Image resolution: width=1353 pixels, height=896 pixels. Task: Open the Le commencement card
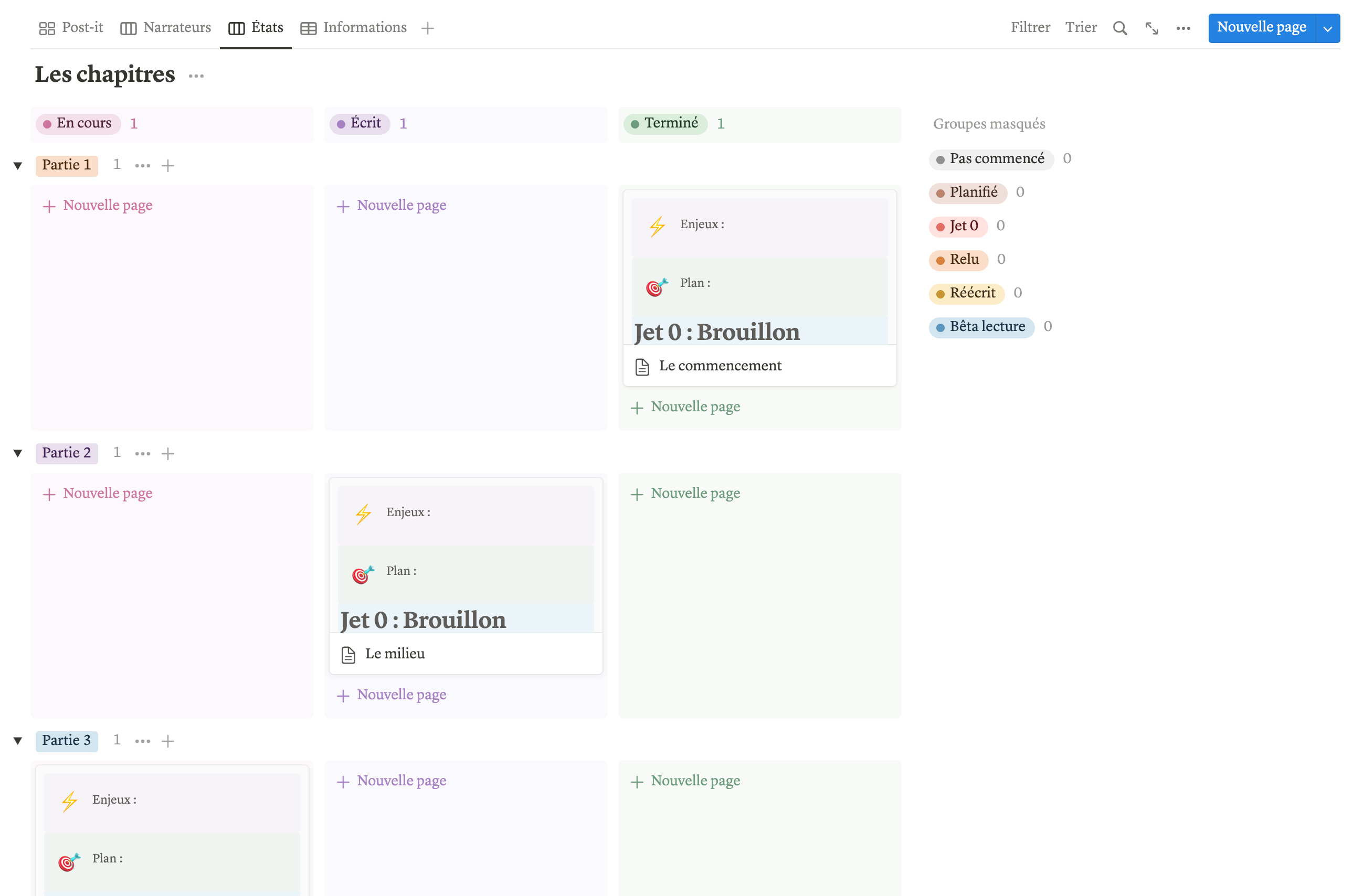coord(720,366)
